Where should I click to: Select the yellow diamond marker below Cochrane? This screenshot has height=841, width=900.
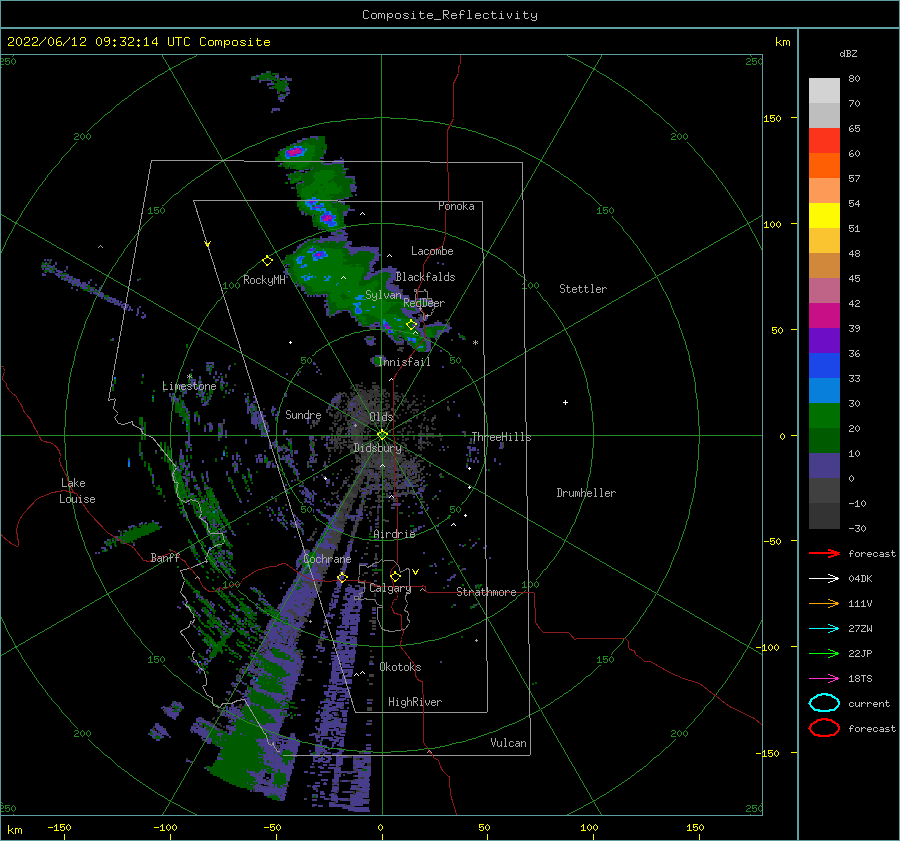click(342, 577)
